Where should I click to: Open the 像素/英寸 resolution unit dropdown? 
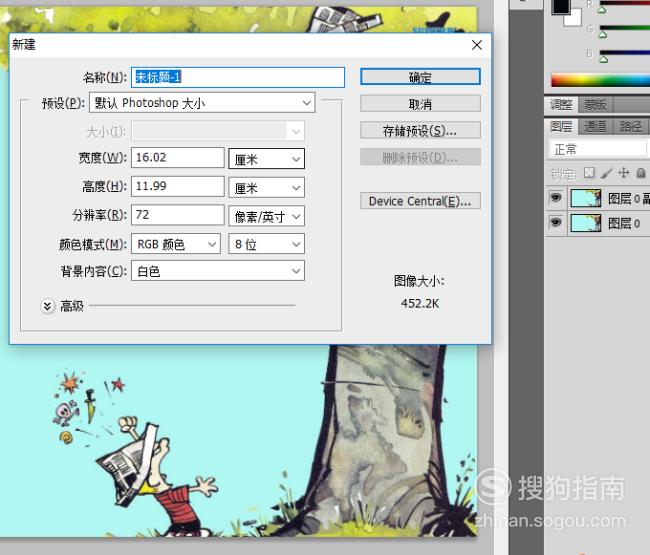[x=267, y=216]
